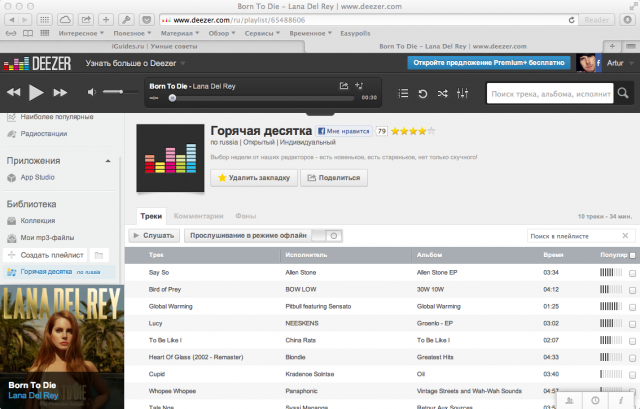Click Safari forward button
Viewport: 640px width, 409px height.
point(25,20)
